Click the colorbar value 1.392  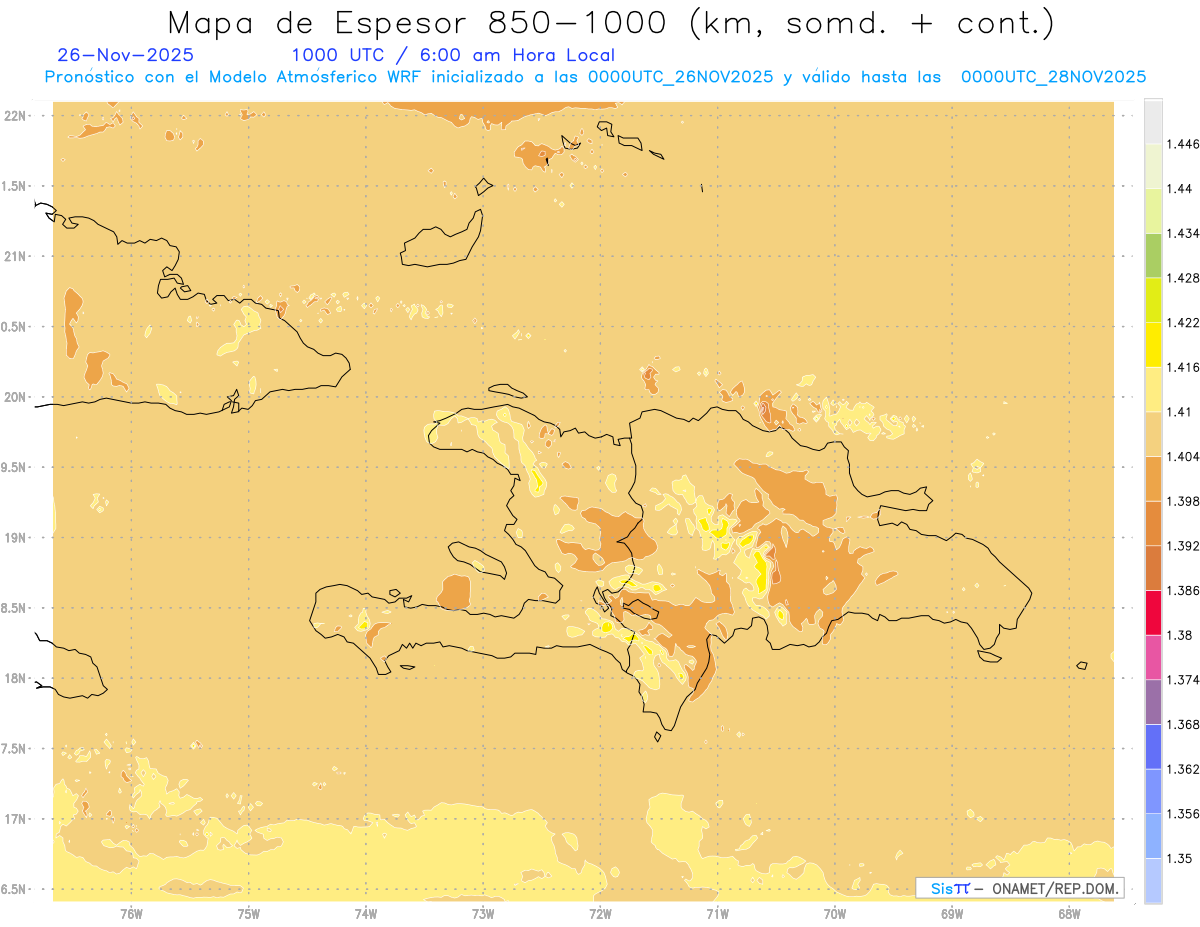[x=1185, y=545]
